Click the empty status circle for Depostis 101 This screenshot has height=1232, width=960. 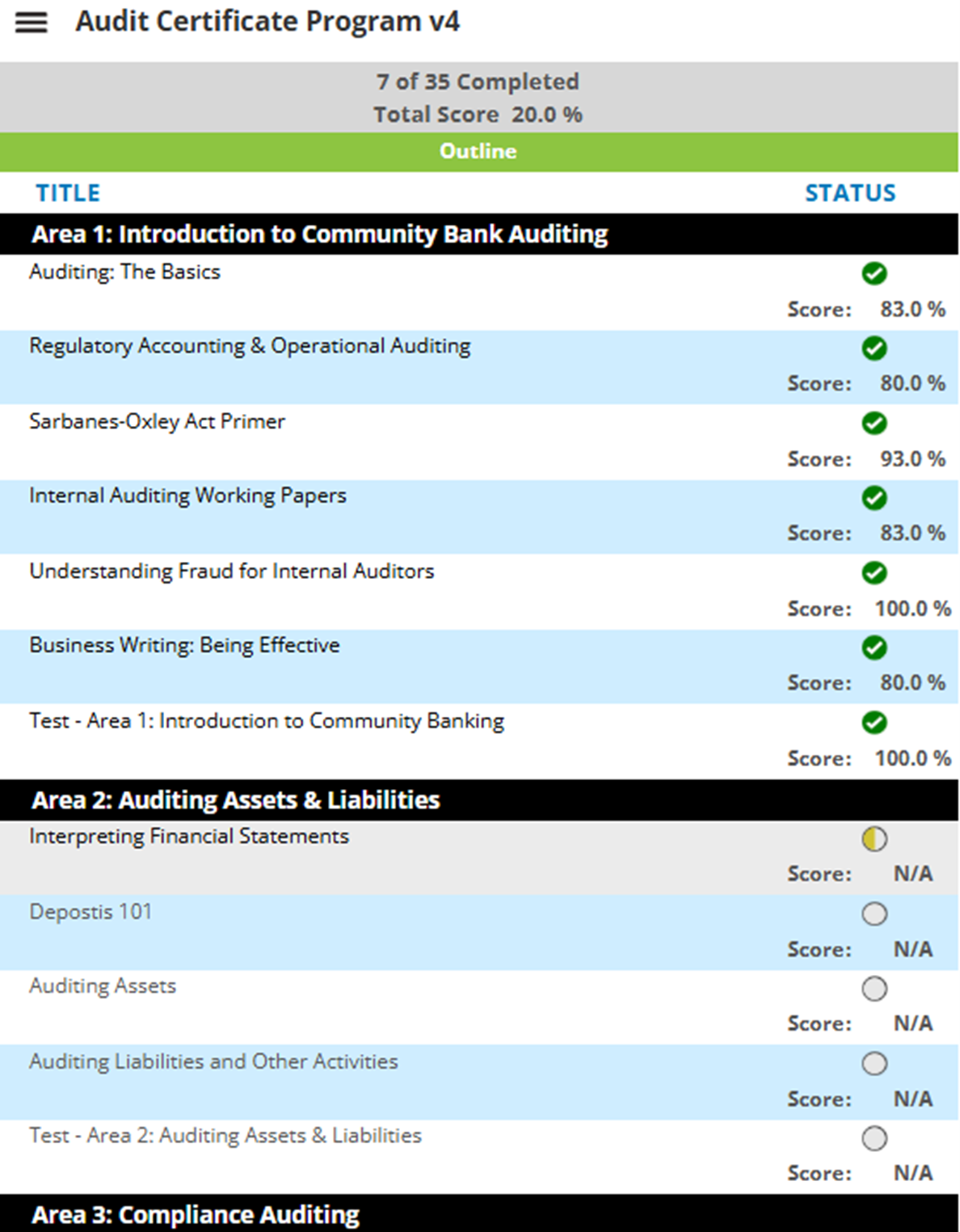point(874,913)
